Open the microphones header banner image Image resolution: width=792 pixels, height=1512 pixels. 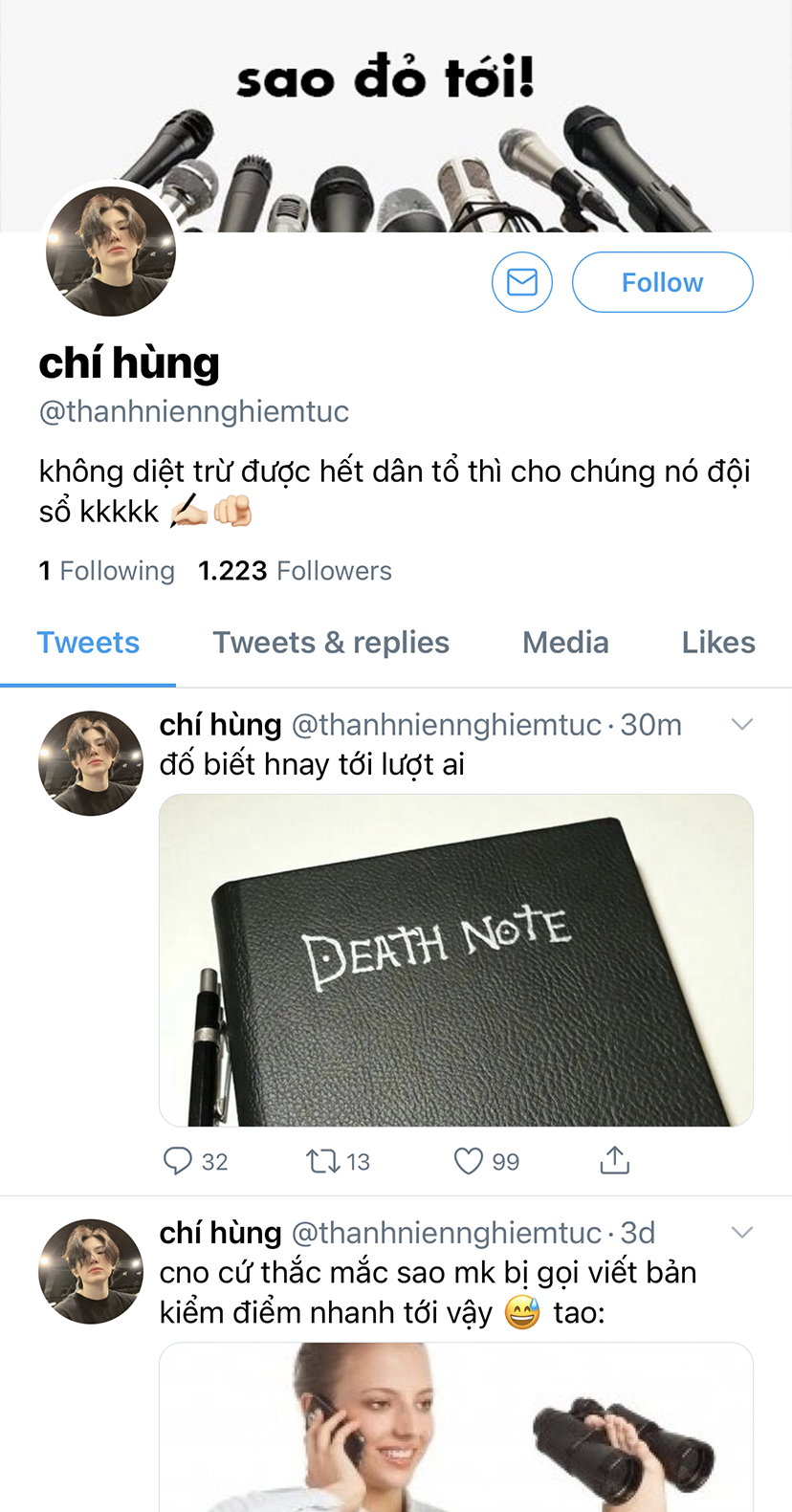click(396, 116)
